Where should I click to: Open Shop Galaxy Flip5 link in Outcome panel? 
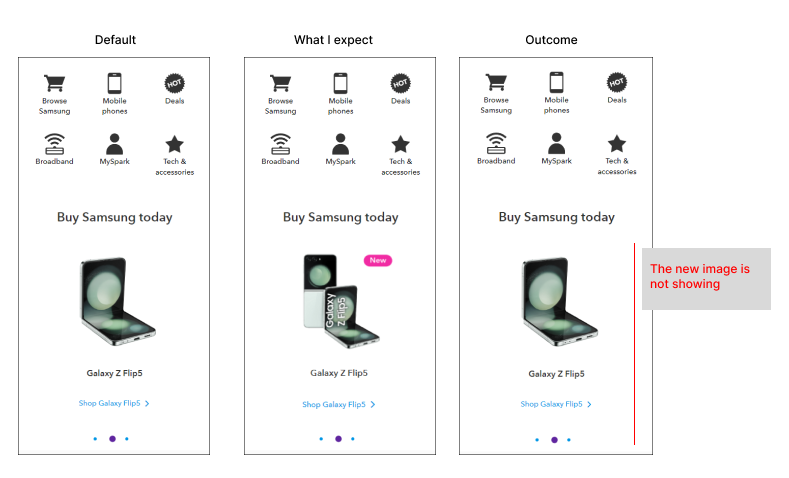(x=556, y=405)
